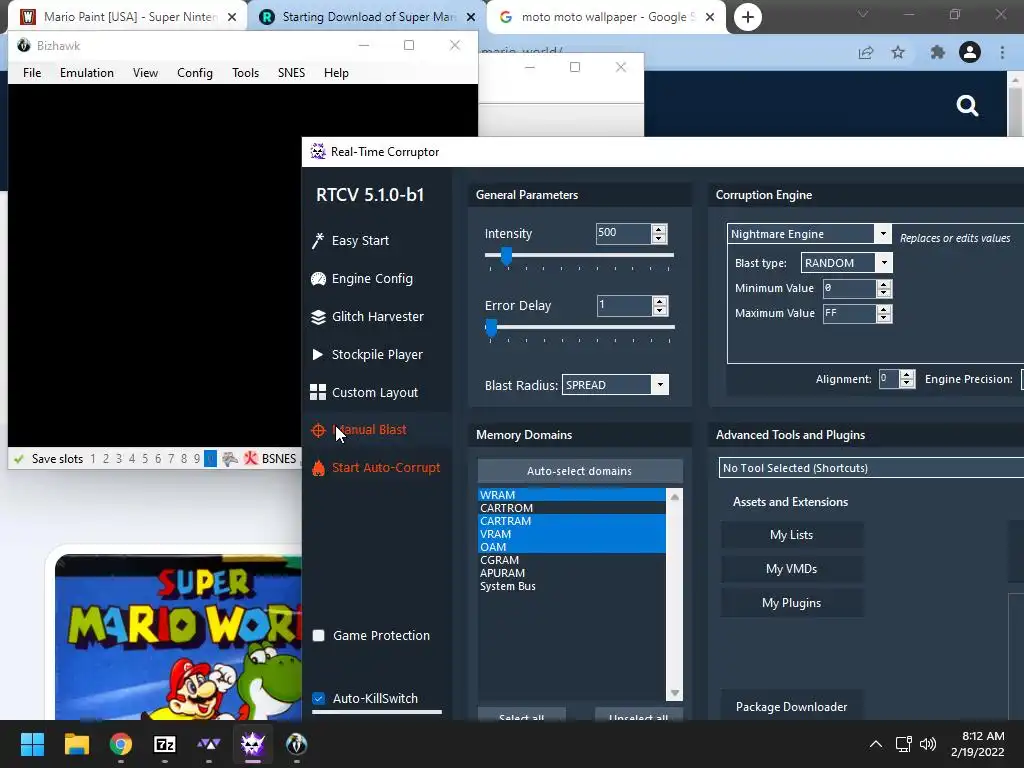The width and height of the screenshot is (1024, 768).
Task: Open Package Downloader button
Action: (x=792, y=707)
